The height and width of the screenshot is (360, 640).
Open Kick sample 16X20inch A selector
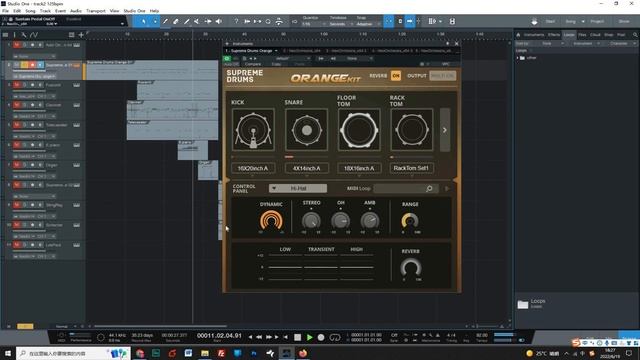click(253, 168)
